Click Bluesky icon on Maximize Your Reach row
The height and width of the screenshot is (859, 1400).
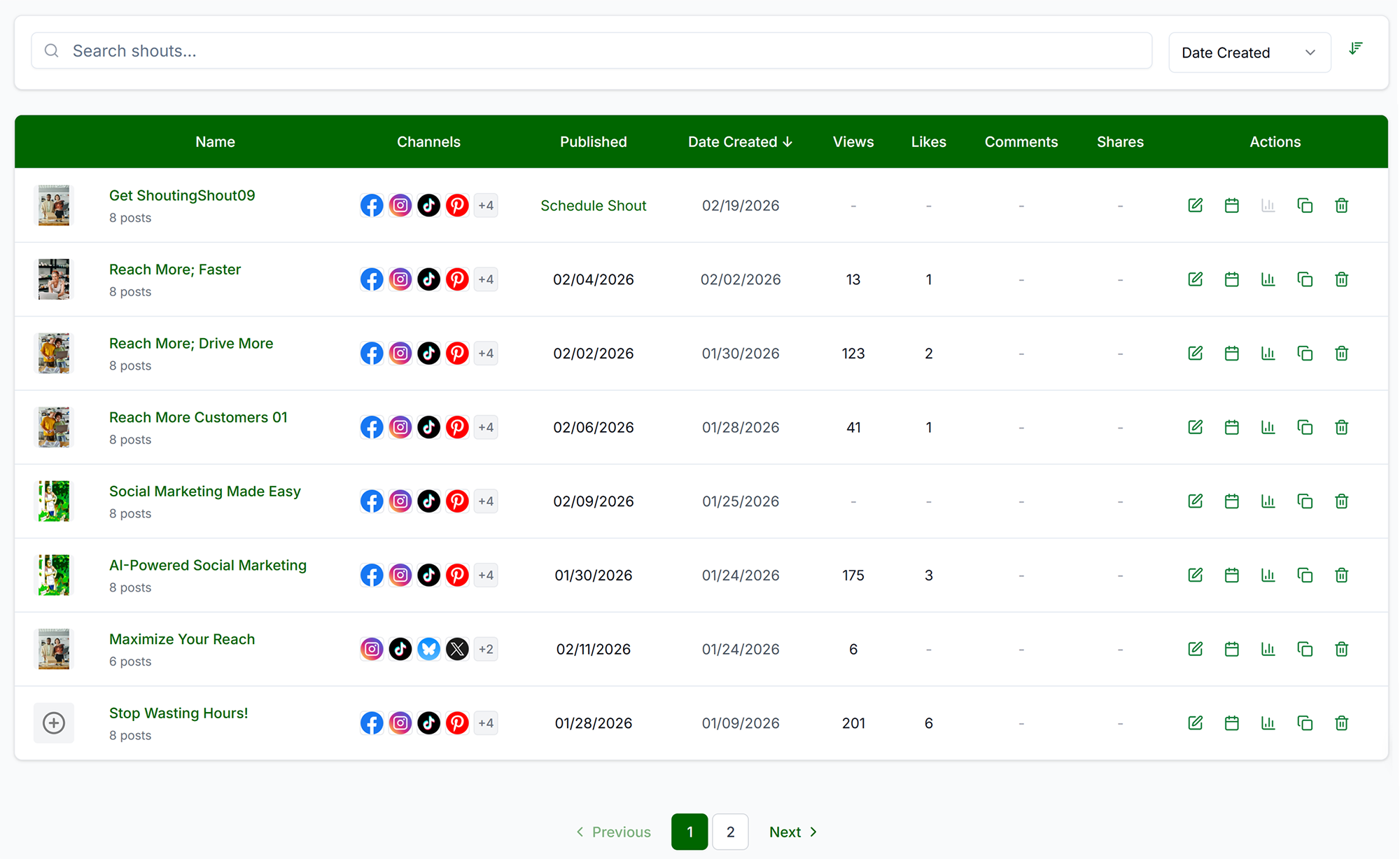tap(428, 649)
